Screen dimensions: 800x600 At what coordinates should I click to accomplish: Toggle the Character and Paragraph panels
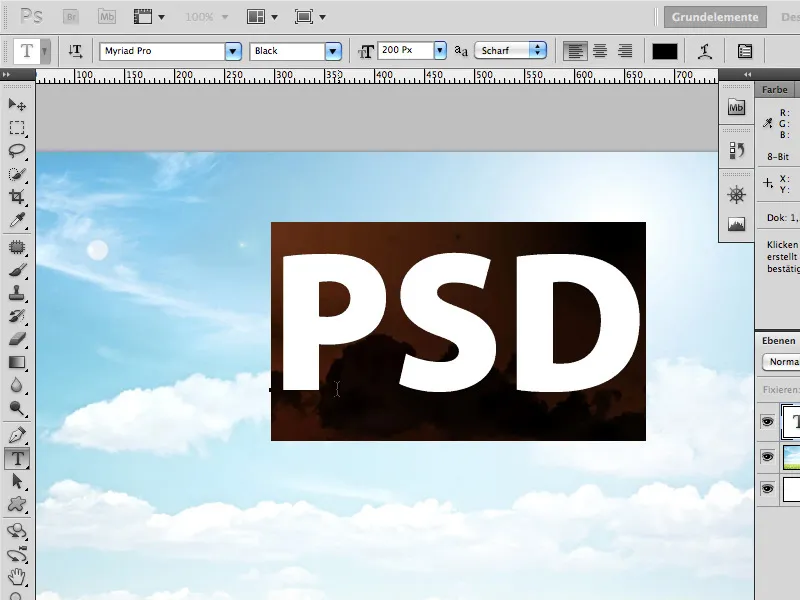coord(745,51)
